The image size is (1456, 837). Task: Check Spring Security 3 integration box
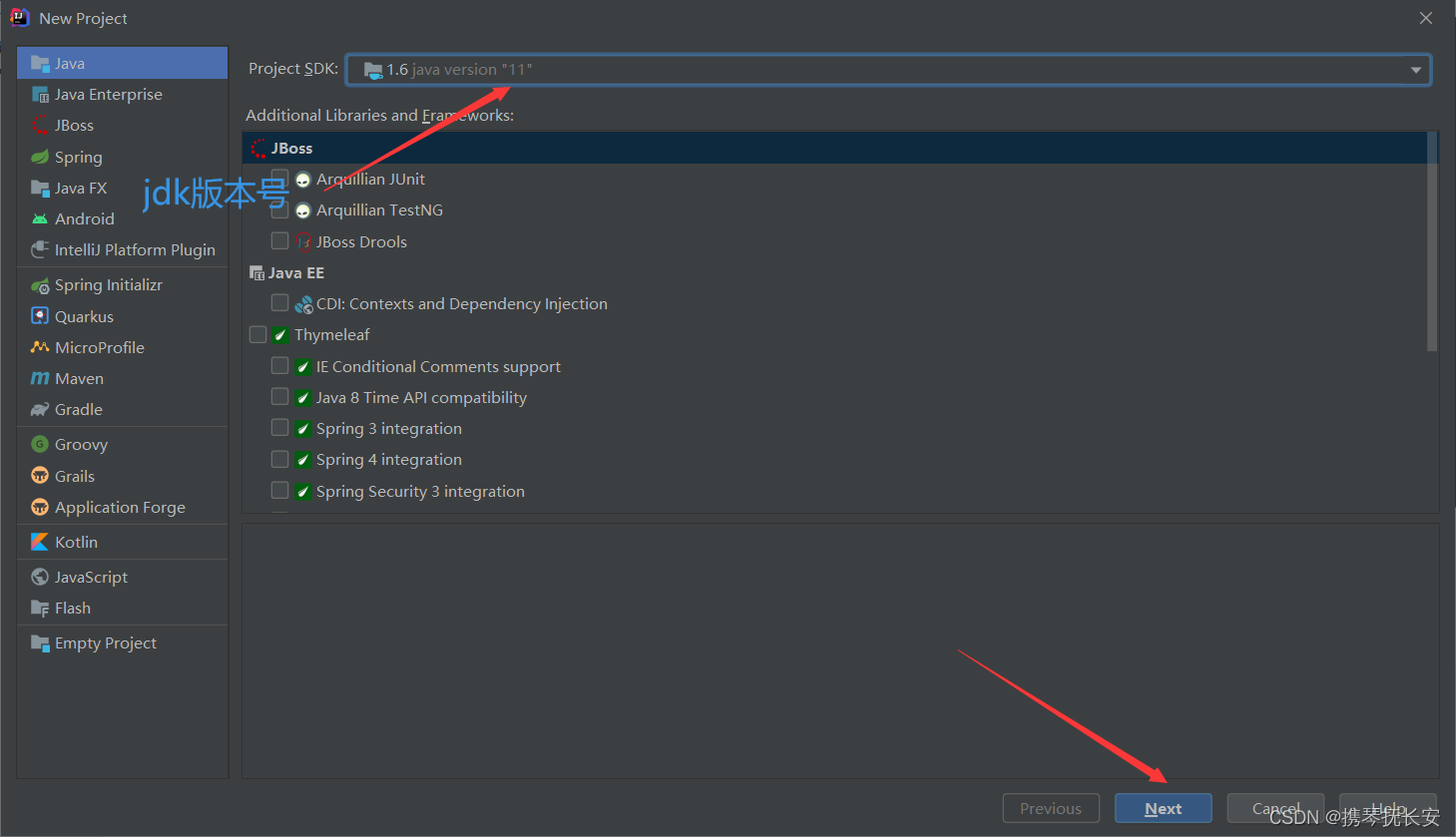pos(279,491)
